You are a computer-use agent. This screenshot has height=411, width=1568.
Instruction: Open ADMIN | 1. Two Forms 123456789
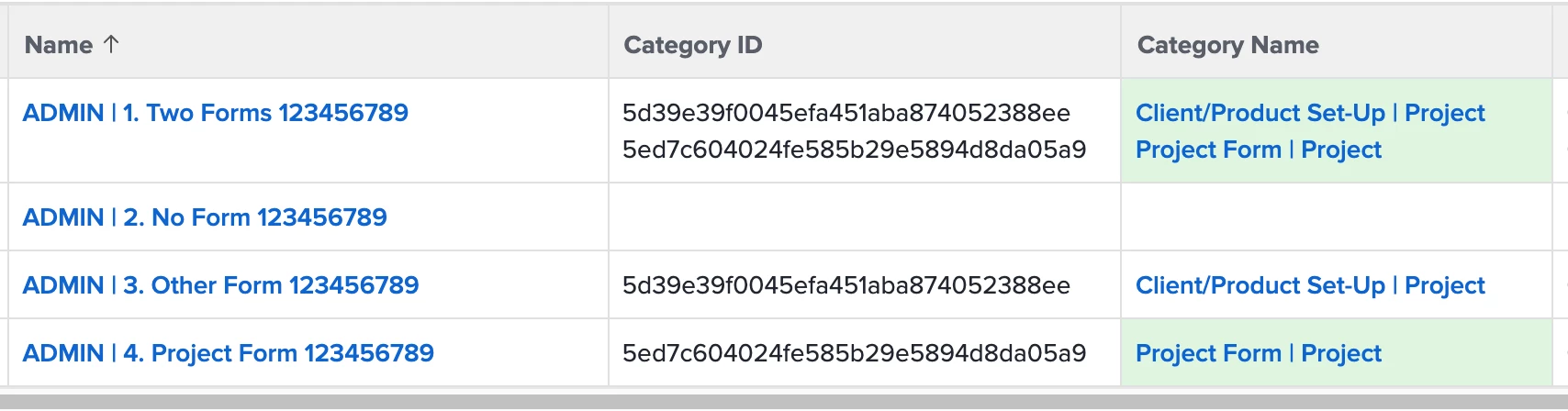coord(215,113)
